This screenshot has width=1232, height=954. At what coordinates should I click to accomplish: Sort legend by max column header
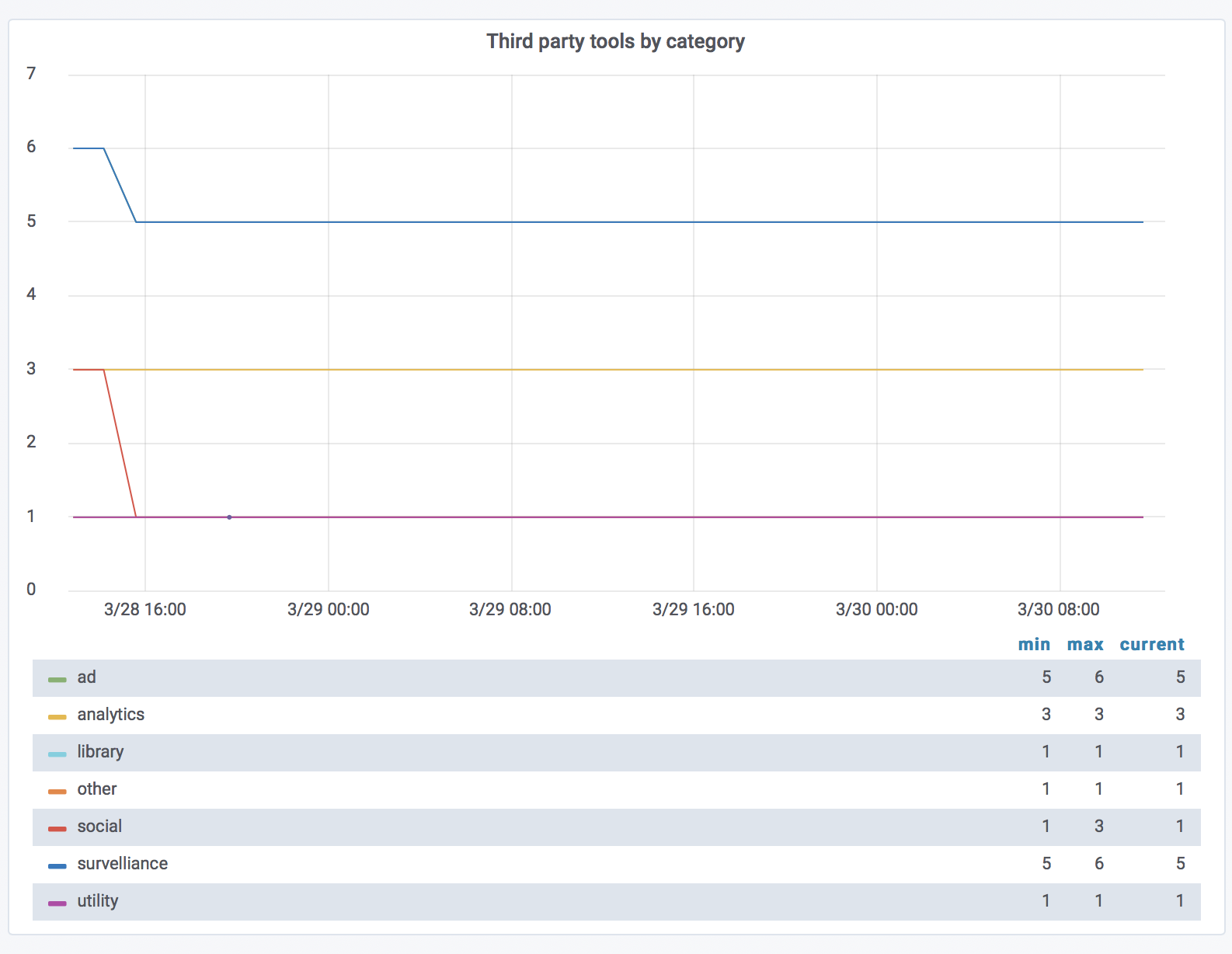coord(1085,644)
